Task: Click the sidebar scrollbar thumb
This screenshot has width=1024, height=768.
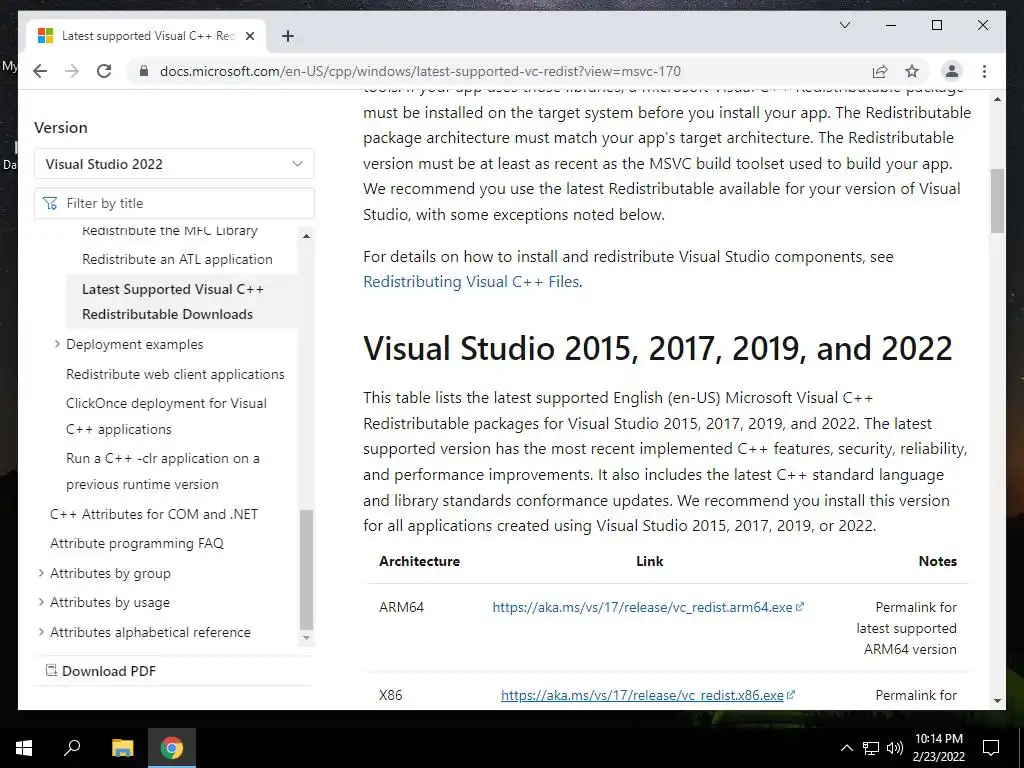Action: (306, 569)
